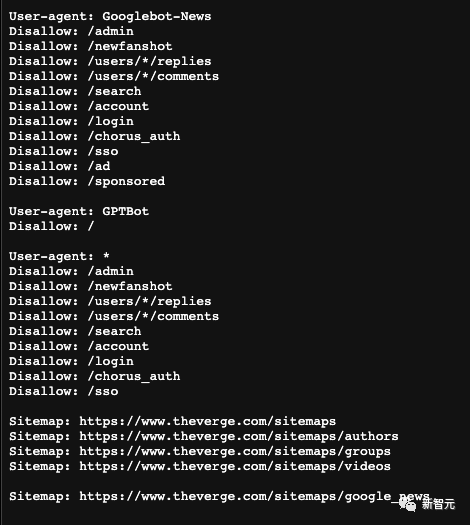
Task: Click the theverge.com/sitemaps URL
Action: pyautogui.click(x=208, y=421)
